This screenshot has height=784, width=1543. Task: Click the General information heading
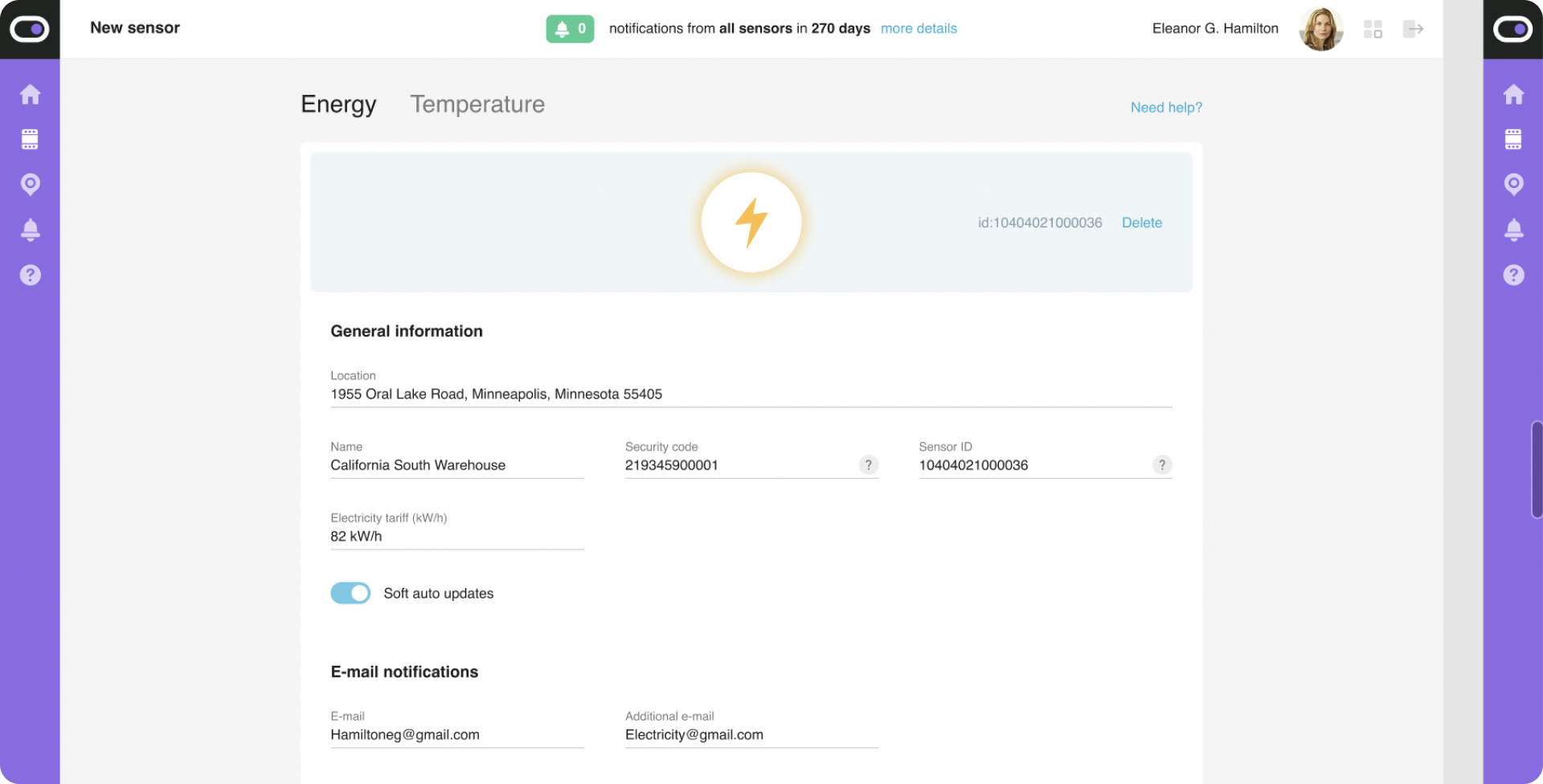click(407, 331)
